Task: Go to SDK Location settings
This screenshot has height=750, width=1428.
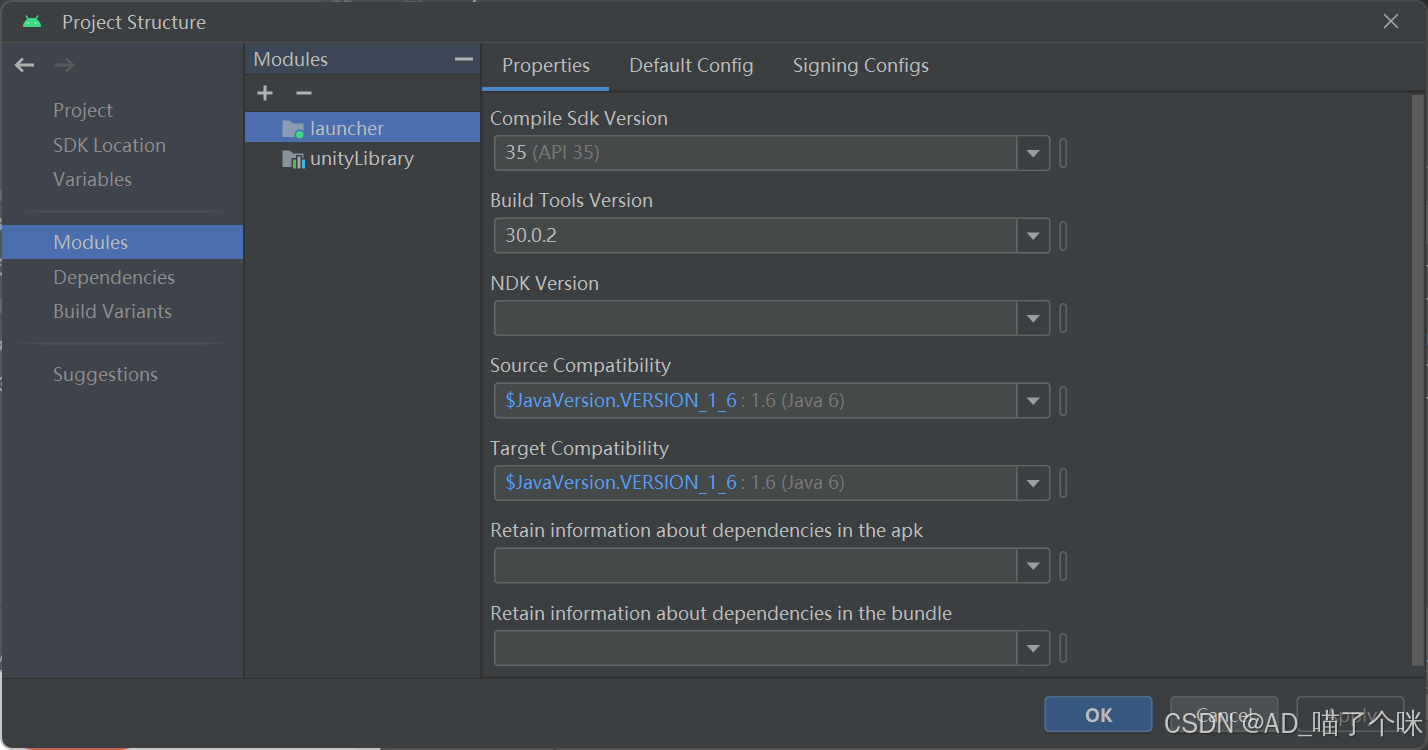Action: pyautogui.click(x=109, y=145)
